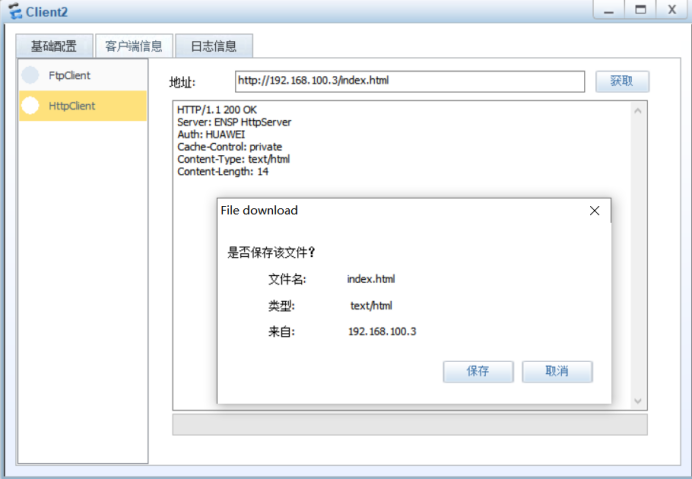
Task: Switch to the 客户端信息 tab
Action: pos(134,46)
